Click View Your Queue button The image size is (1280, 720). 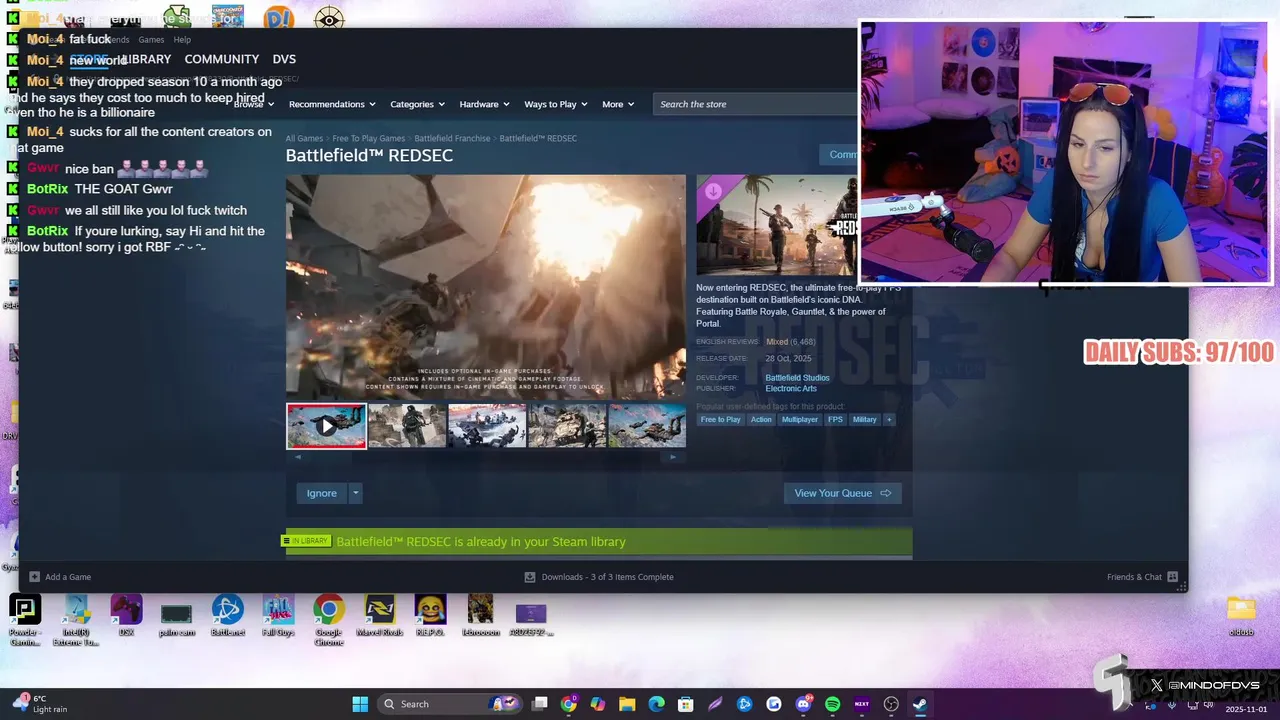click(842, 493)
